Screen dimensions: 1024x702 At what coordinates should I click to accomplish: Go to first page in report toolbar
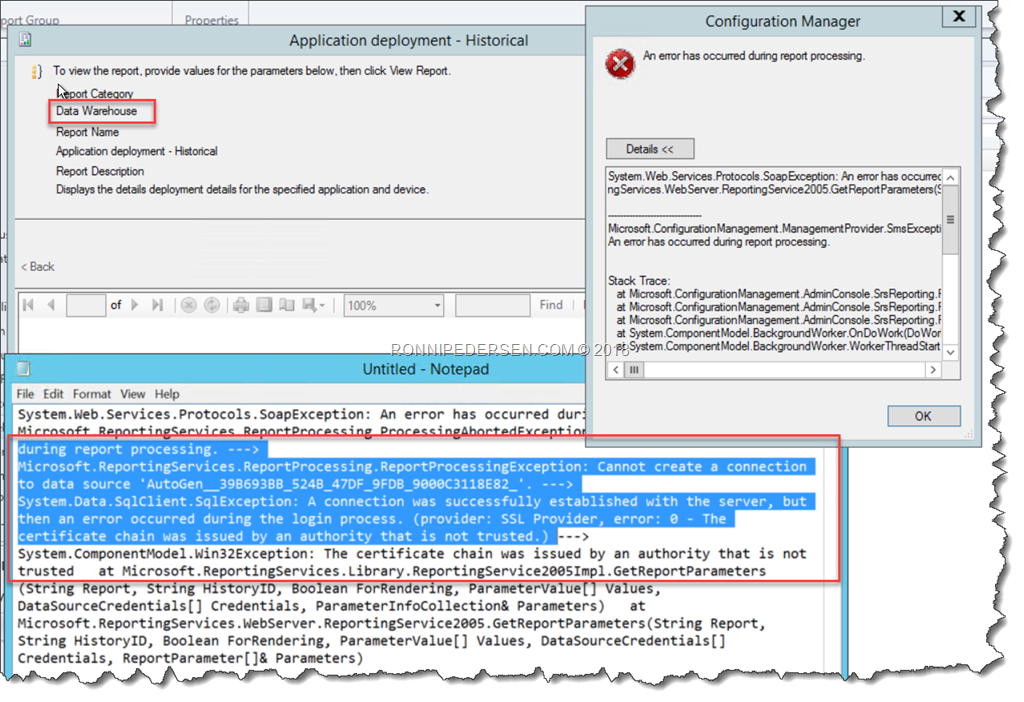pos(28,305)
